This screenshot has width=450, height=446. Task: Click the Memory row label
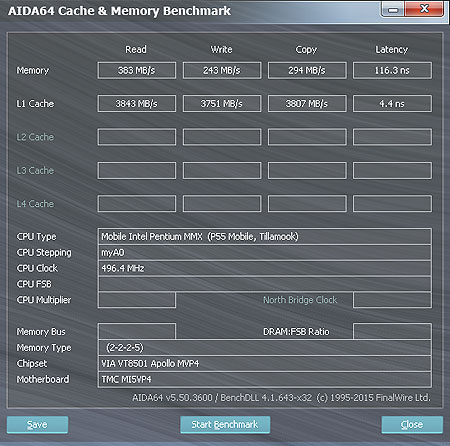pos(33,71)
